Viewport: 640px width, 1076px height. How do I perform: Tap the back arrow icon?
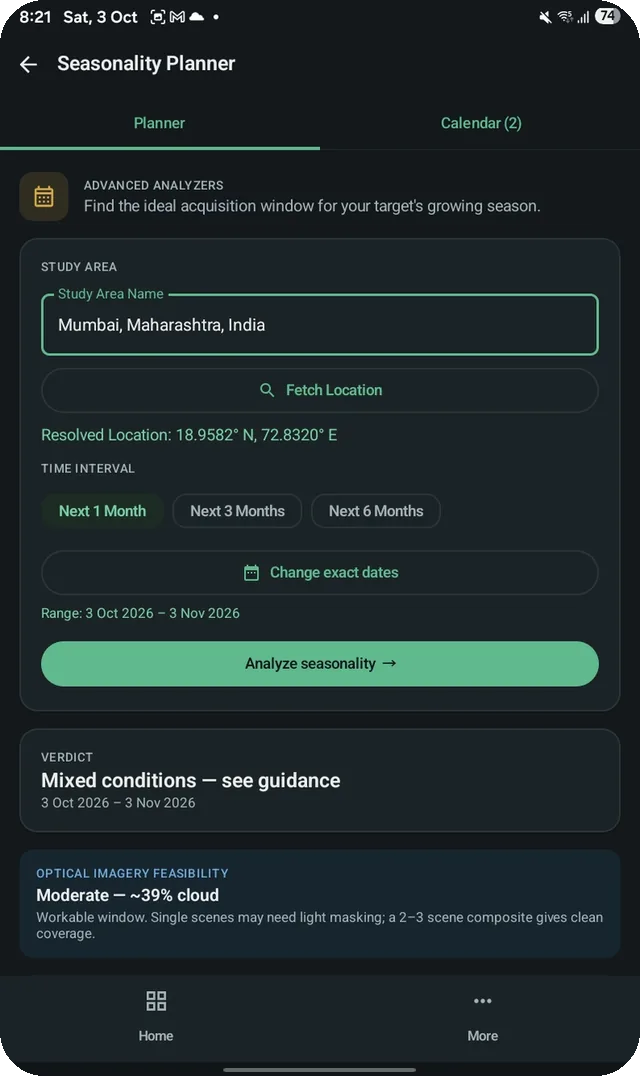29,64
